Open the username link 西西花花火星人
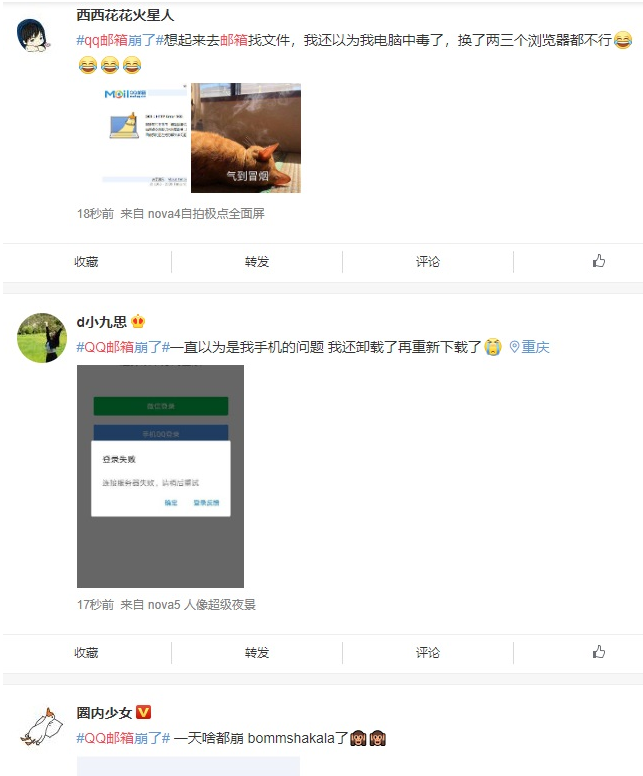The width and height of the screenshot is (643, 776). pos(125,15)
